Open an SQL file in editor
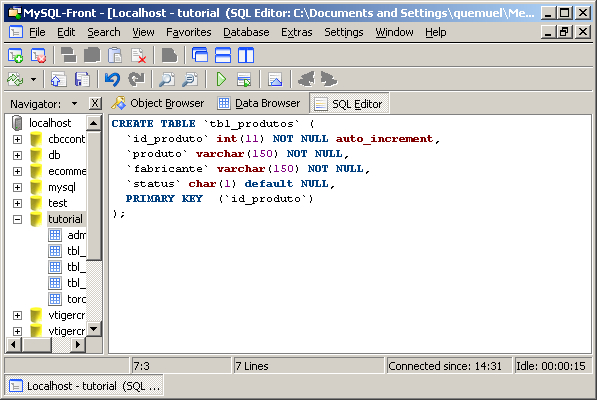Image resolution: width=597 pixels, height=400 pixels. pos(58,80)
